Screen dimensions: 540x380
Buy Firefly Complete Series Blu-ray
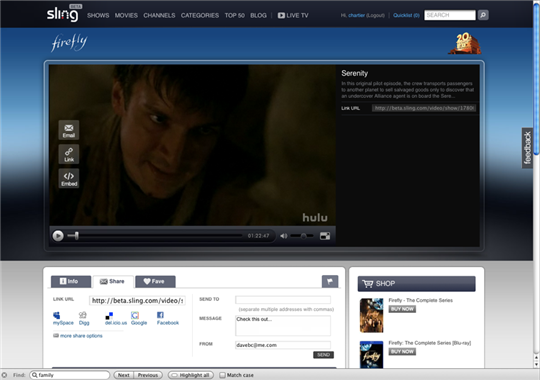(402, 352)
